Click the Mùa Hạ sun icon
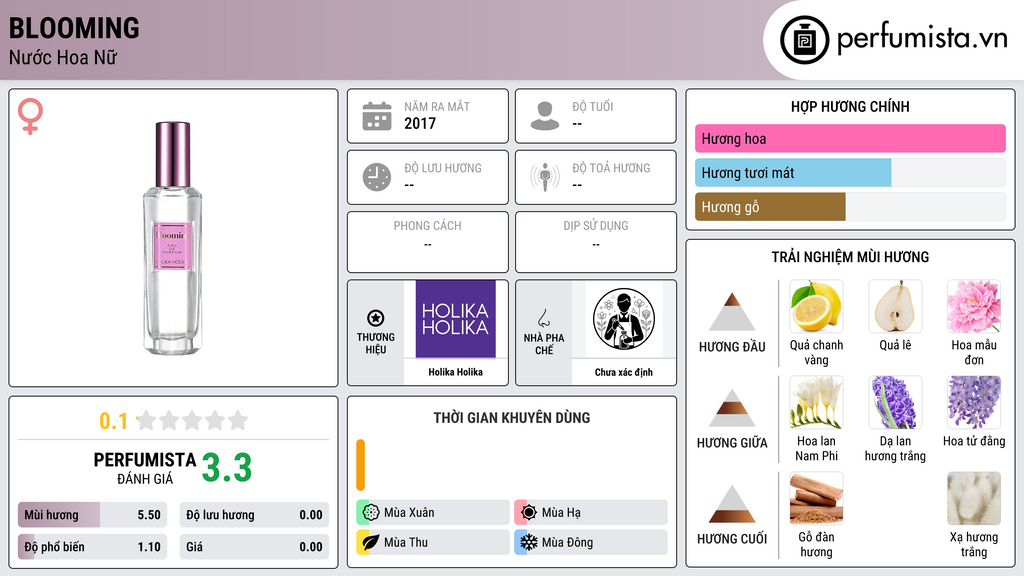 [529, 513]
